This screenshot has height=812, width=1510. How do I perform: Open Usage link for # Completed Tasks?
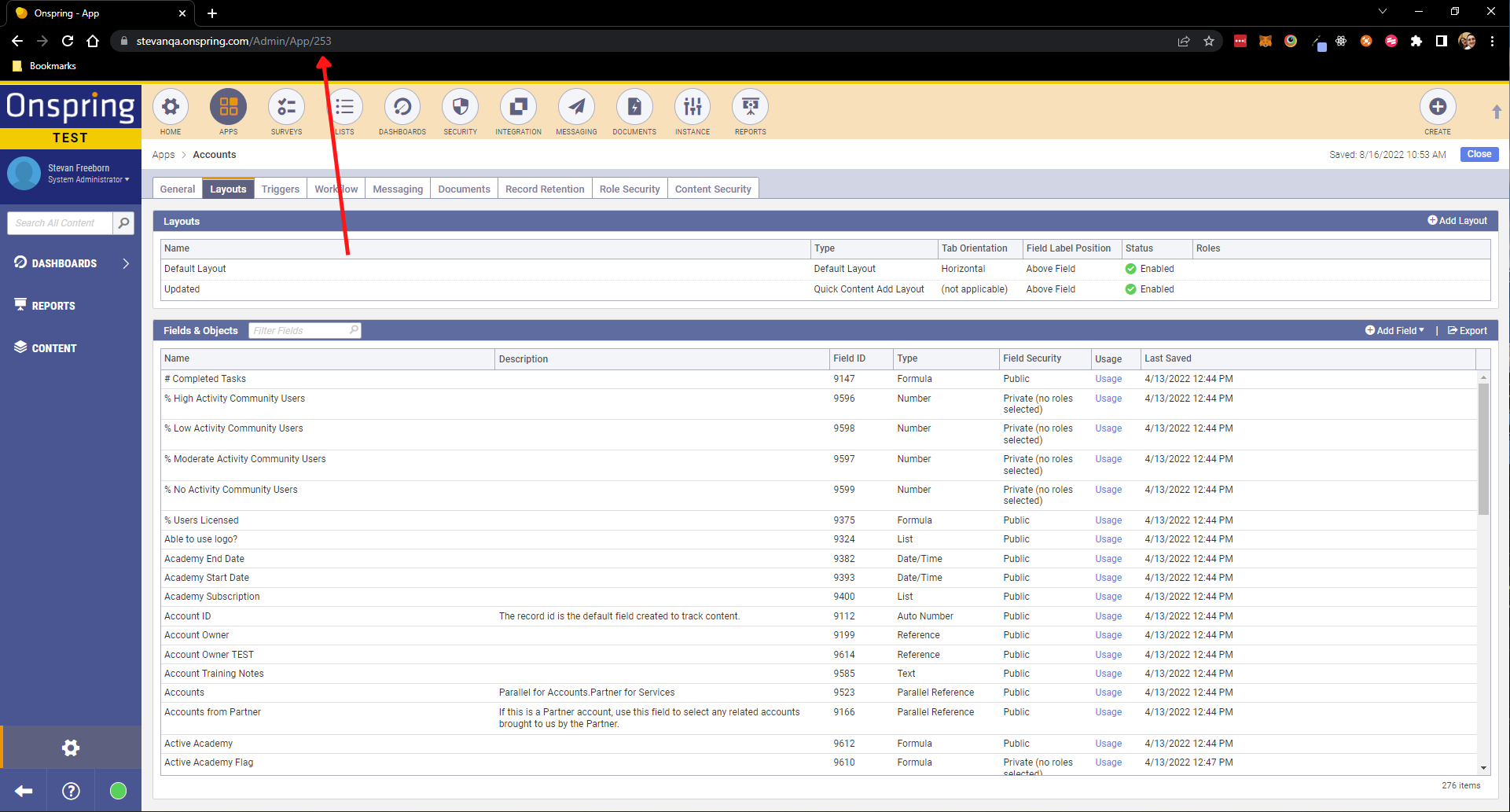(1108, 379)
